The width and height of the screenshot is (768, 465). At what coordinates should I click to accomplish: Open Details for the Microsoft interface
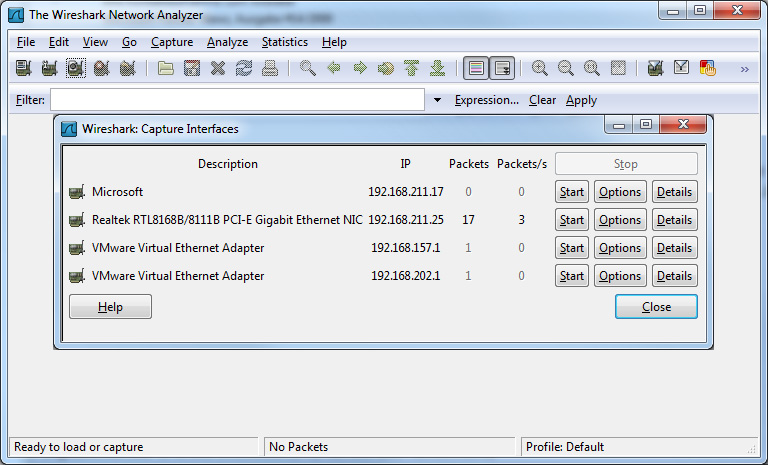coord(674,192)
